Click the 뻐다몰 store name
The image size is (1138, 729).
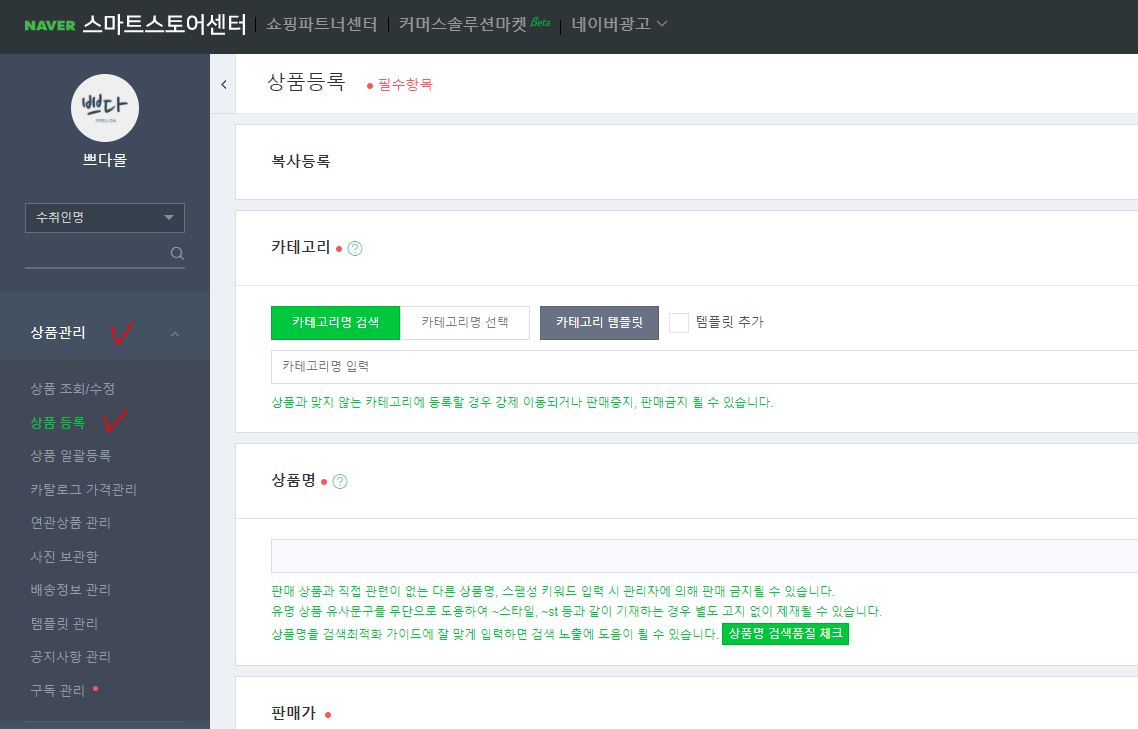(105, 160)
